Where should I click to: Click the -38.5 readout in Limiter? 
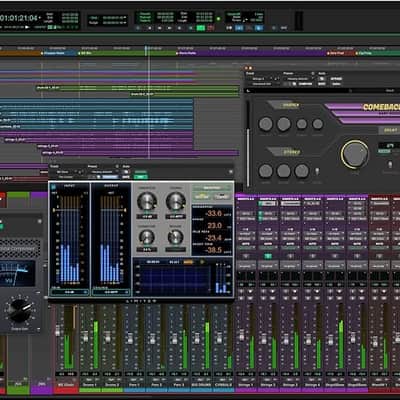(213, 250)
